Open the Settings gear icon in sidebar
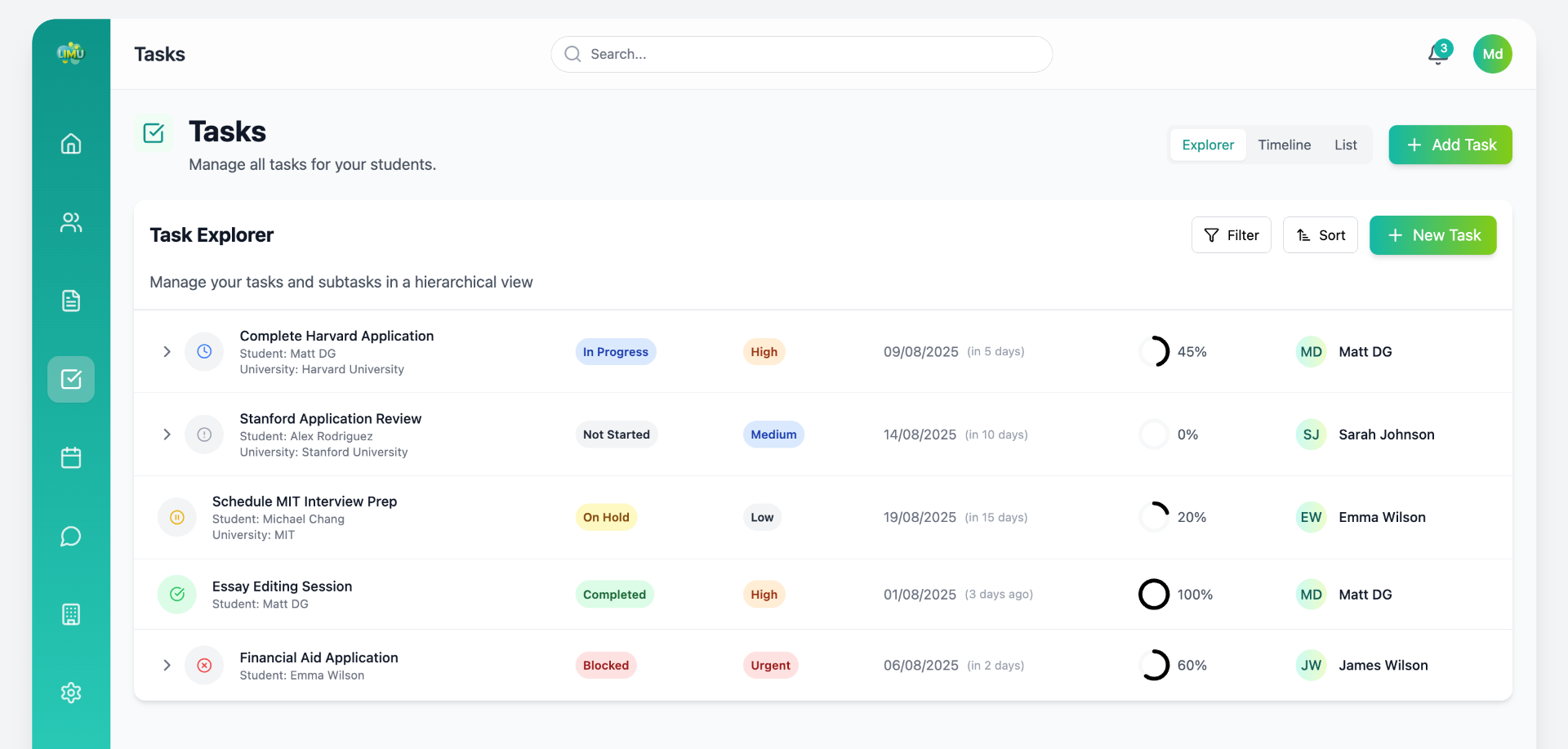This screenshot has height=749, width=1568. (71, 693)
